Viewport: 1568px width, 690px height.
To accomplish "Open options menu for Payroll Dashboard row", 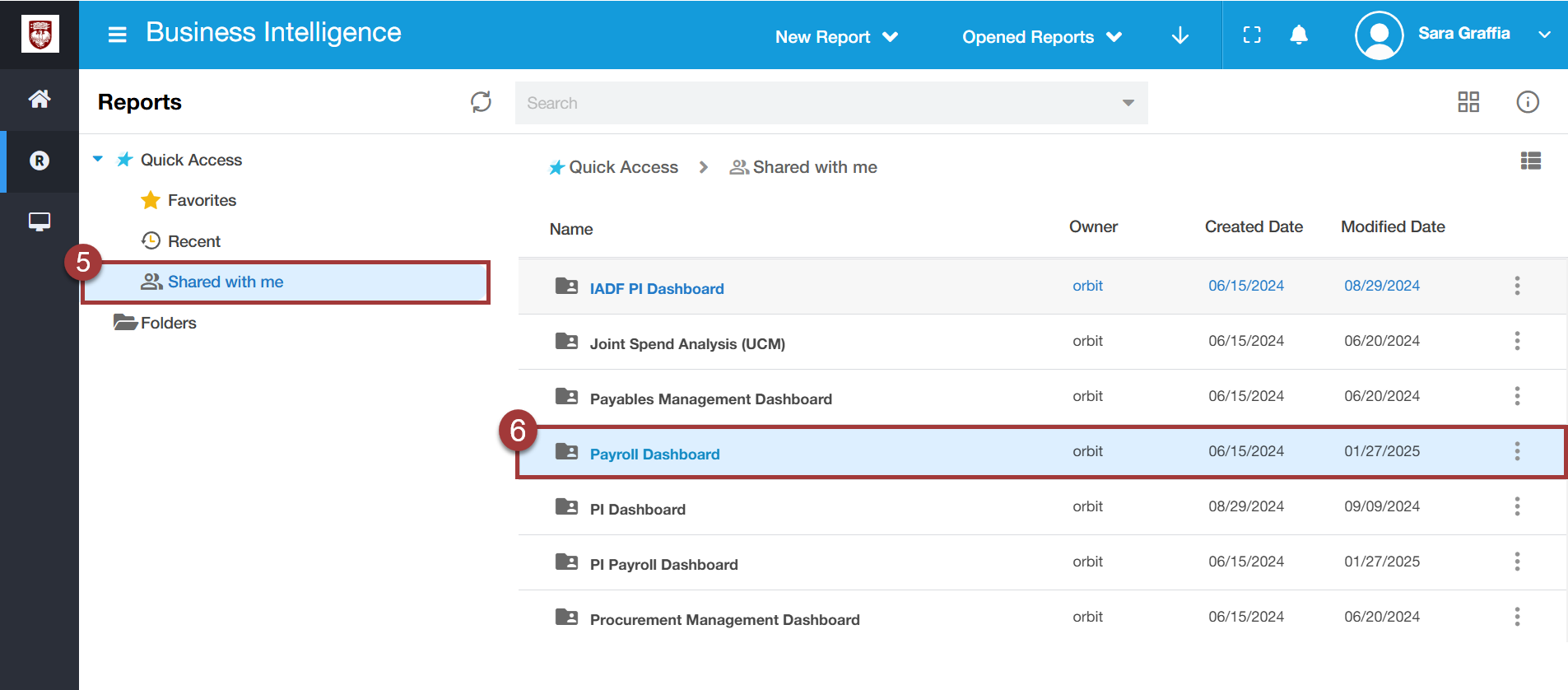I will [1517, 451].
